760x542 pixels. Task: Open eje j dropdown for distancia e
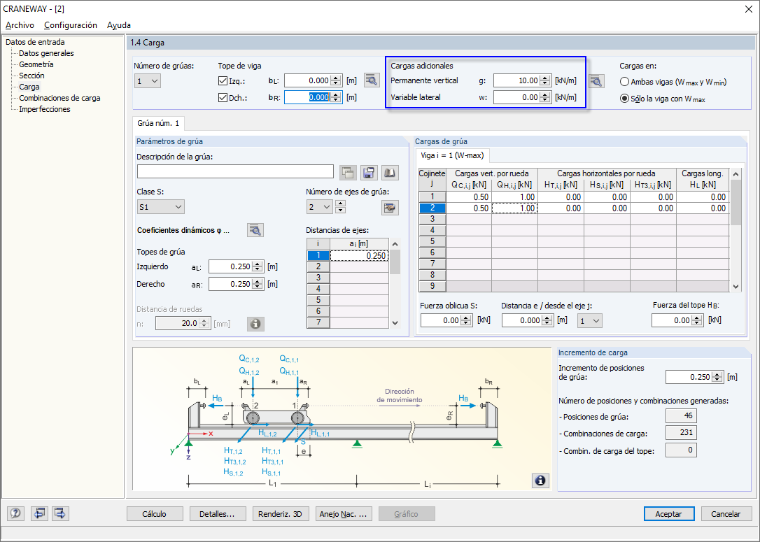pos(589,320)
